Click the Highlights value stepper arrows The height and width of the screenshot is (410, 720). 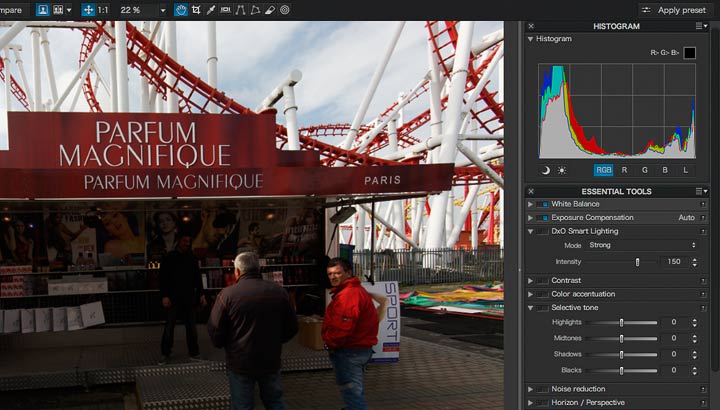pyautogui.click(x=694, y=323)
